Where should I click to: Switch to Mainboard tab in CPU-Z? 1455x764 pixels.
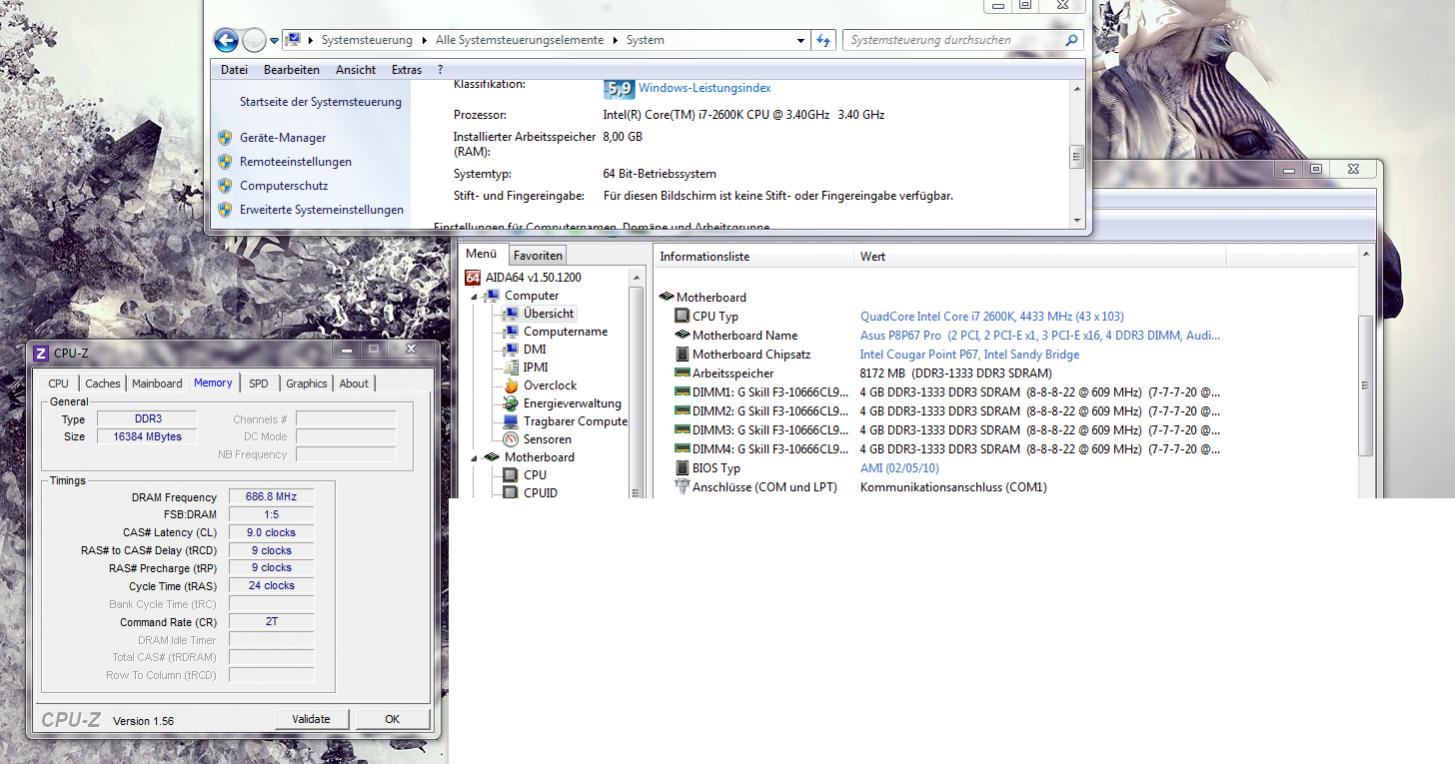157,383
